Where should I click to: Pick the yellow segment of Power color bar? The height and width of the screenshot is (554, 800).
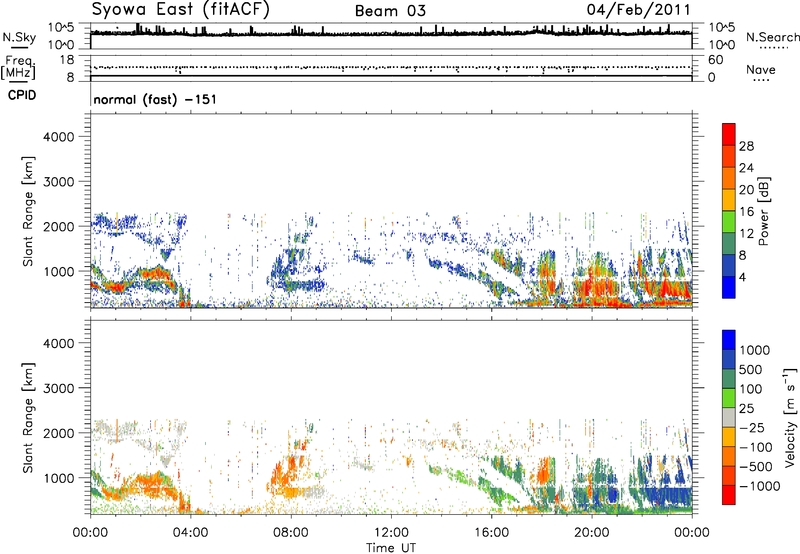729,200
